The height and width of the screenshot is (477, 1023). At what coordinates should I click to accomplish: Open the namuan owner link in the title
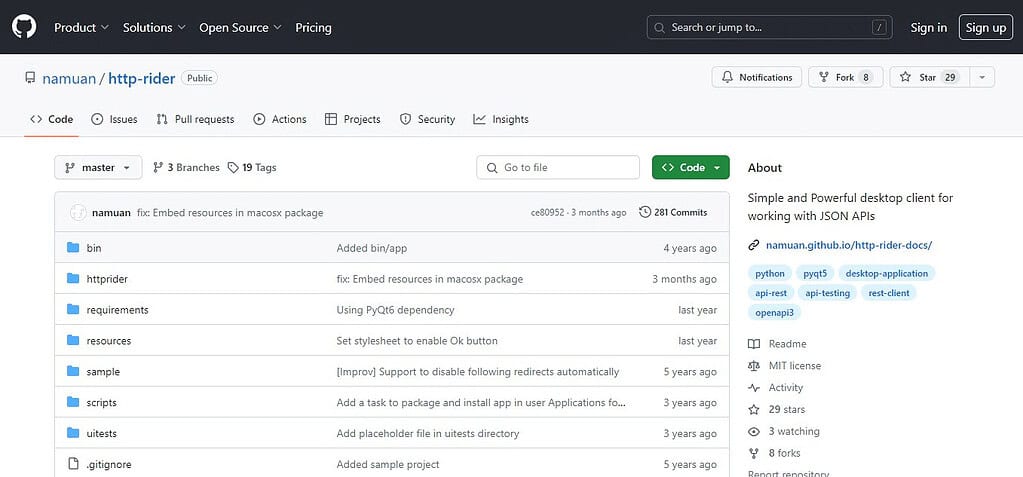(69, 79)
